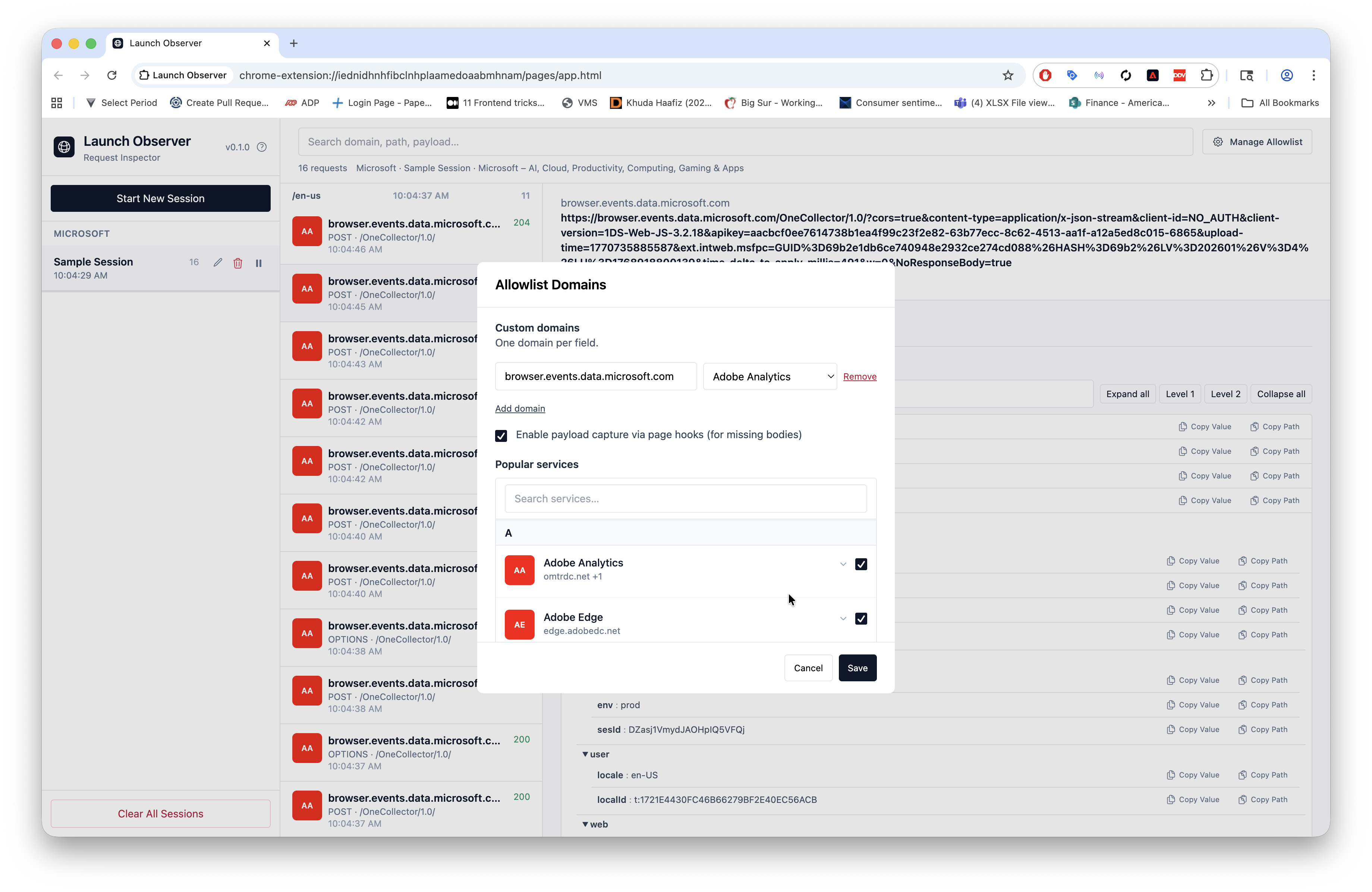Click the help question mark icon
The image size is (1372, 892).
[262, 147]
